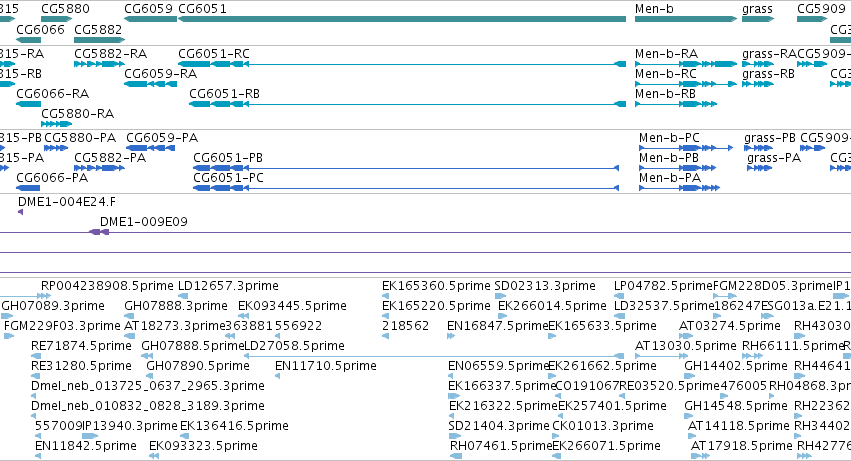Select transcript CG6051-RC
Viewport: 851px width, 461px height.
coord(214,54)
